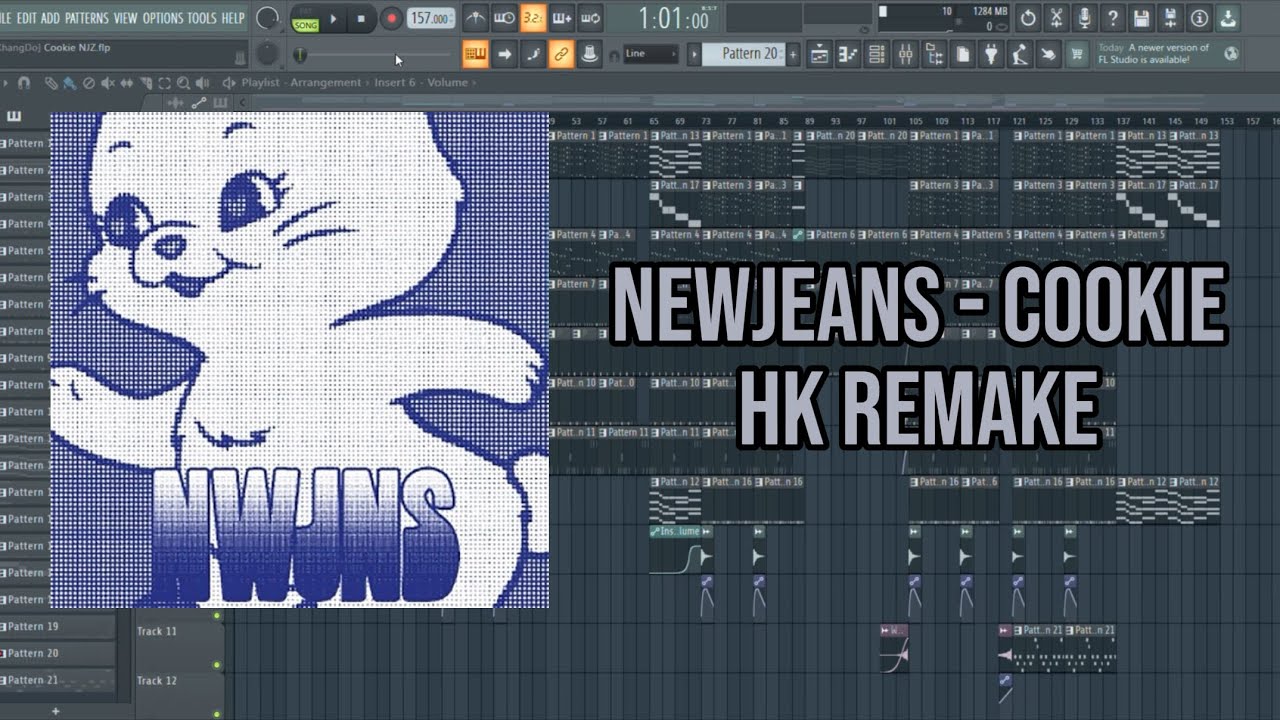Toggle typing keyboard to piano

coord(476,54)
